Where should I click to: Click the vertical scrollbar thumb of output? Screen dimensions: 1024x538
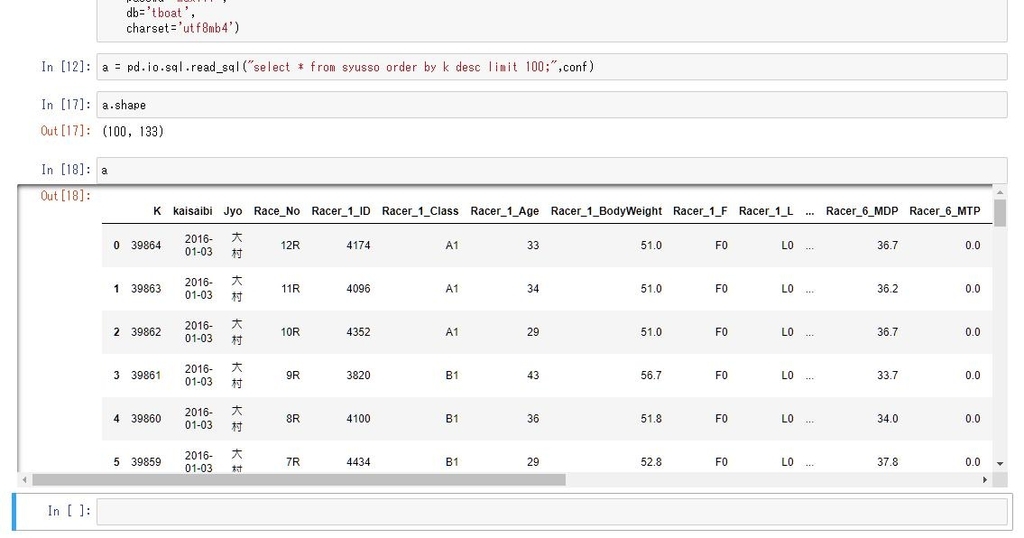(1000, 213)
